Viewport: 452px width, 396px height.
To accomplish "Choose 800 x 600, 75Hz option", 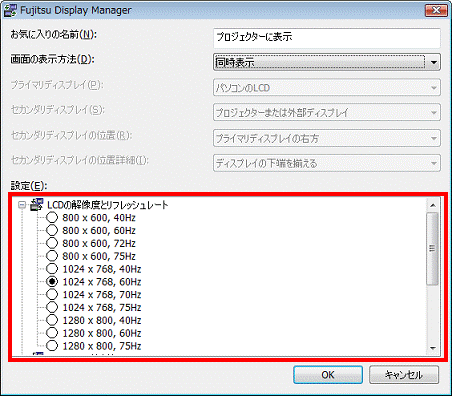I will pyautogui.click(x=52, y=256).
